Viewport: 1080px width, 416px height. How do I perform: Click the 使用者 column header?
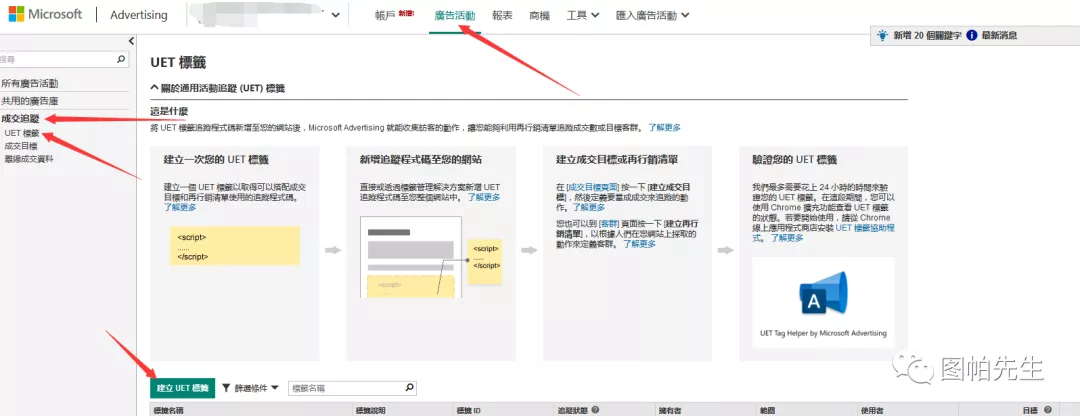click(x=871, y=410)
